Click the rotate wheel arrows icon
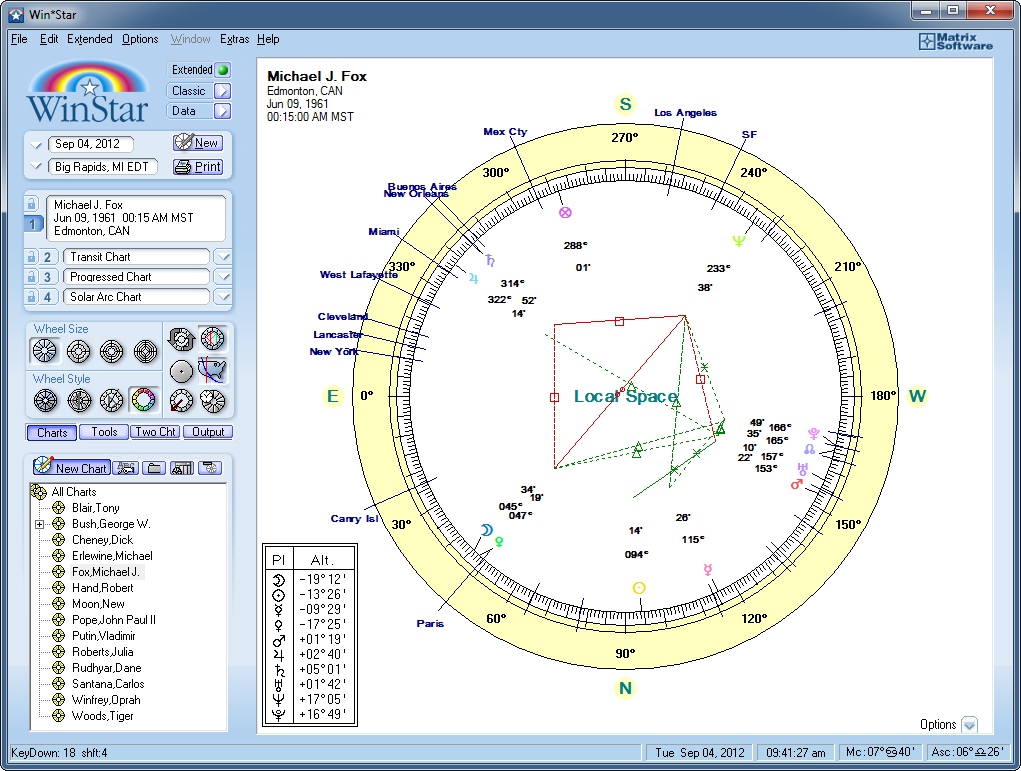Image resolution: width=1021 pixels, height=771 pixels. point(181,339)
